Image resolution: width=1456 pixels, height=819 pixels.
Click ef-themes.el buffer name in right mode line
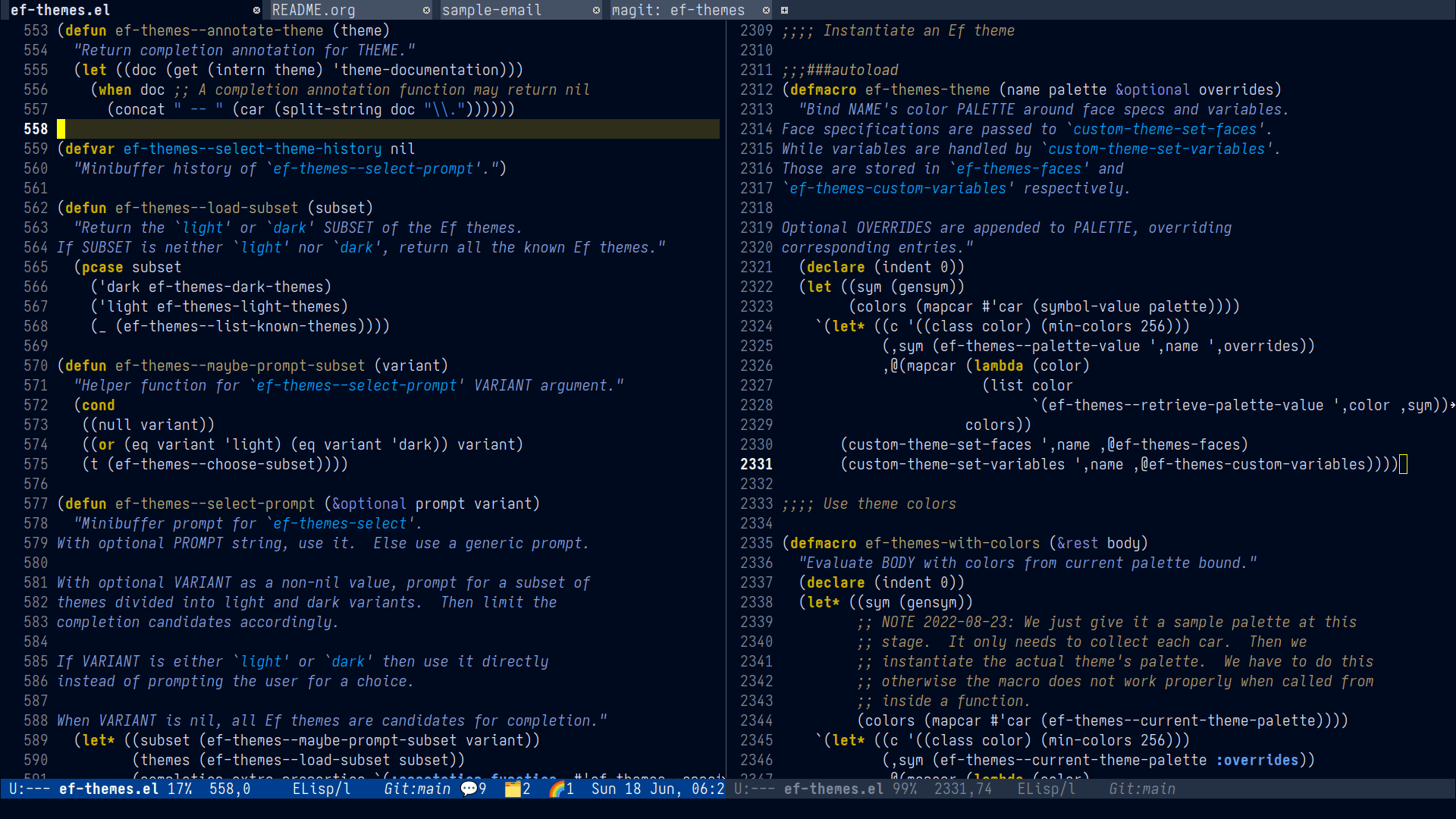pyautogui.click(x=833, y=789)
